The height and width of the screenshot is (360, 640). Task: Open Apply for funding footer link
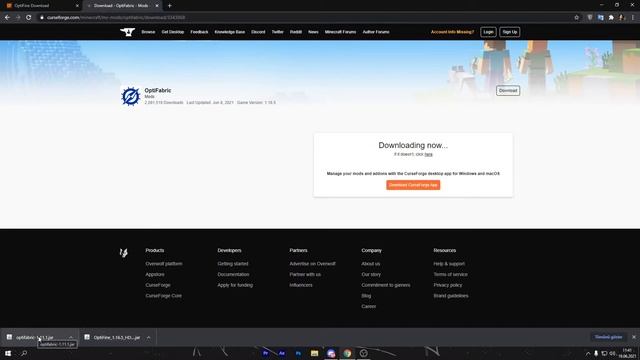235,285
